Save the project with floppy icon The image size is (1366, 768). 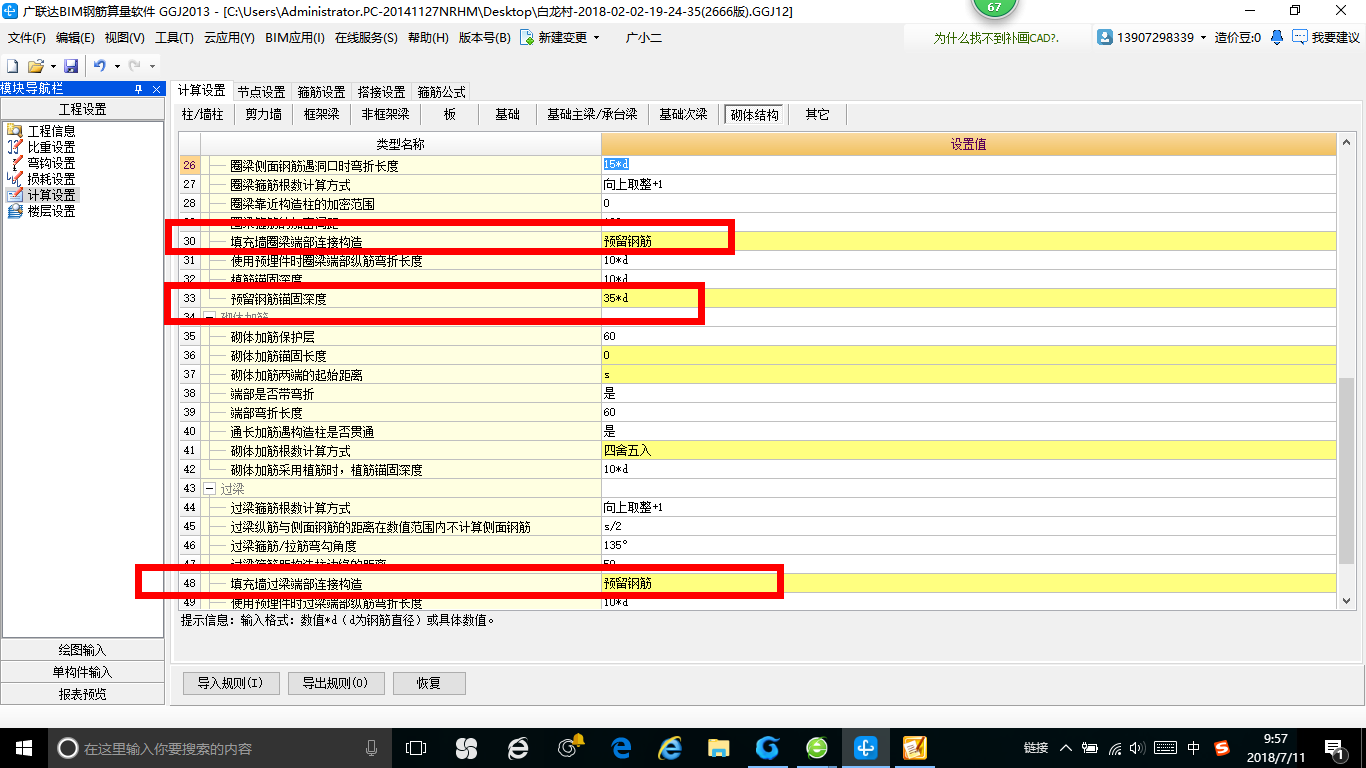coord(71,65)
